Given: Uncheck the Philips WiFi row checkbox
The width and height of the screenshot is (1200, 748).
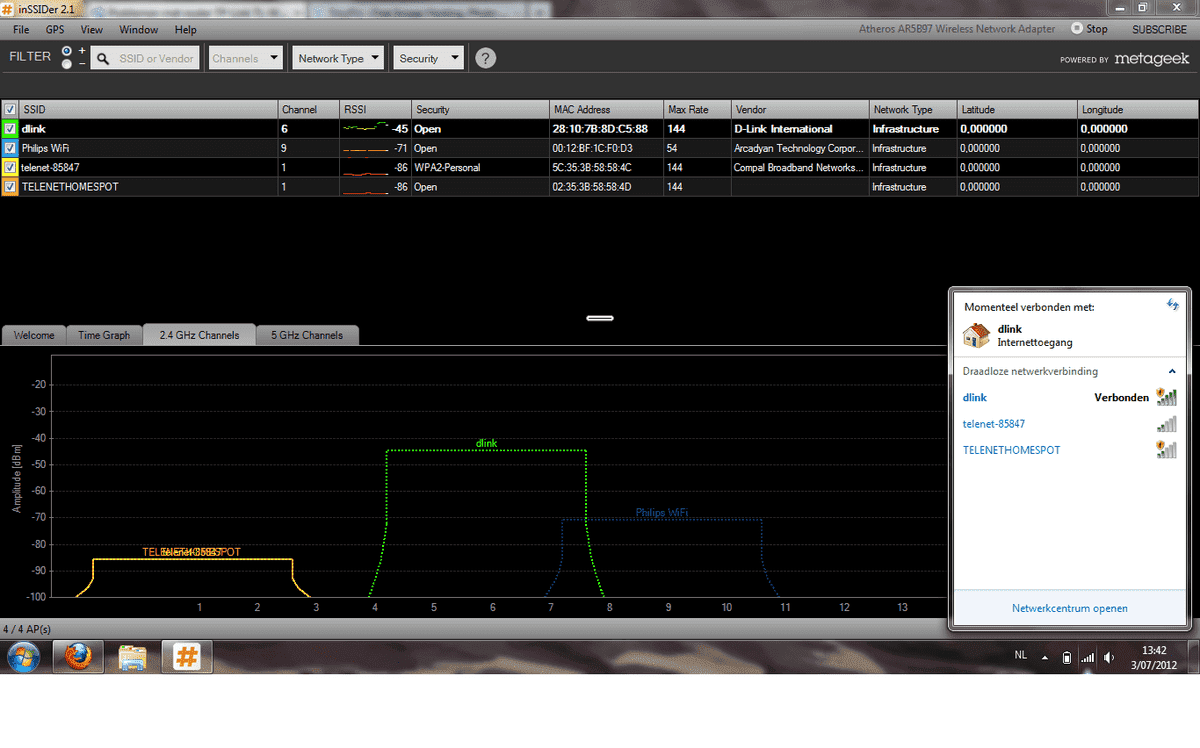Looking at the screenshot, I should (10, 148).
